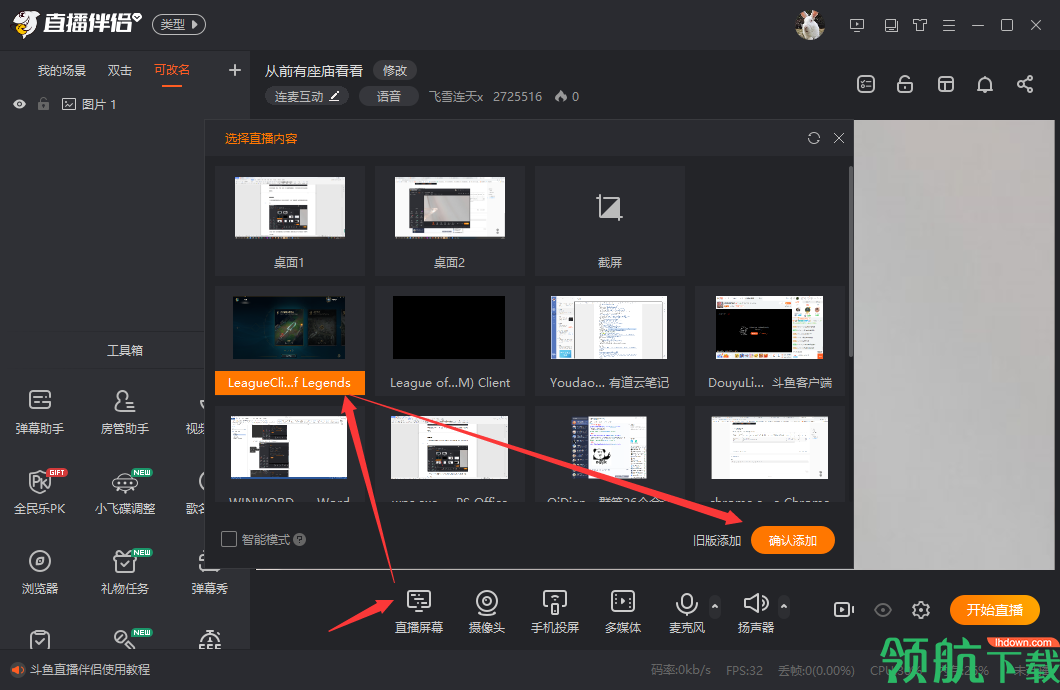Image resolution: width=1060 pixels, height=690 pixels.
Task: Open 小飞碟调整 tool
Action: [125, 492]
